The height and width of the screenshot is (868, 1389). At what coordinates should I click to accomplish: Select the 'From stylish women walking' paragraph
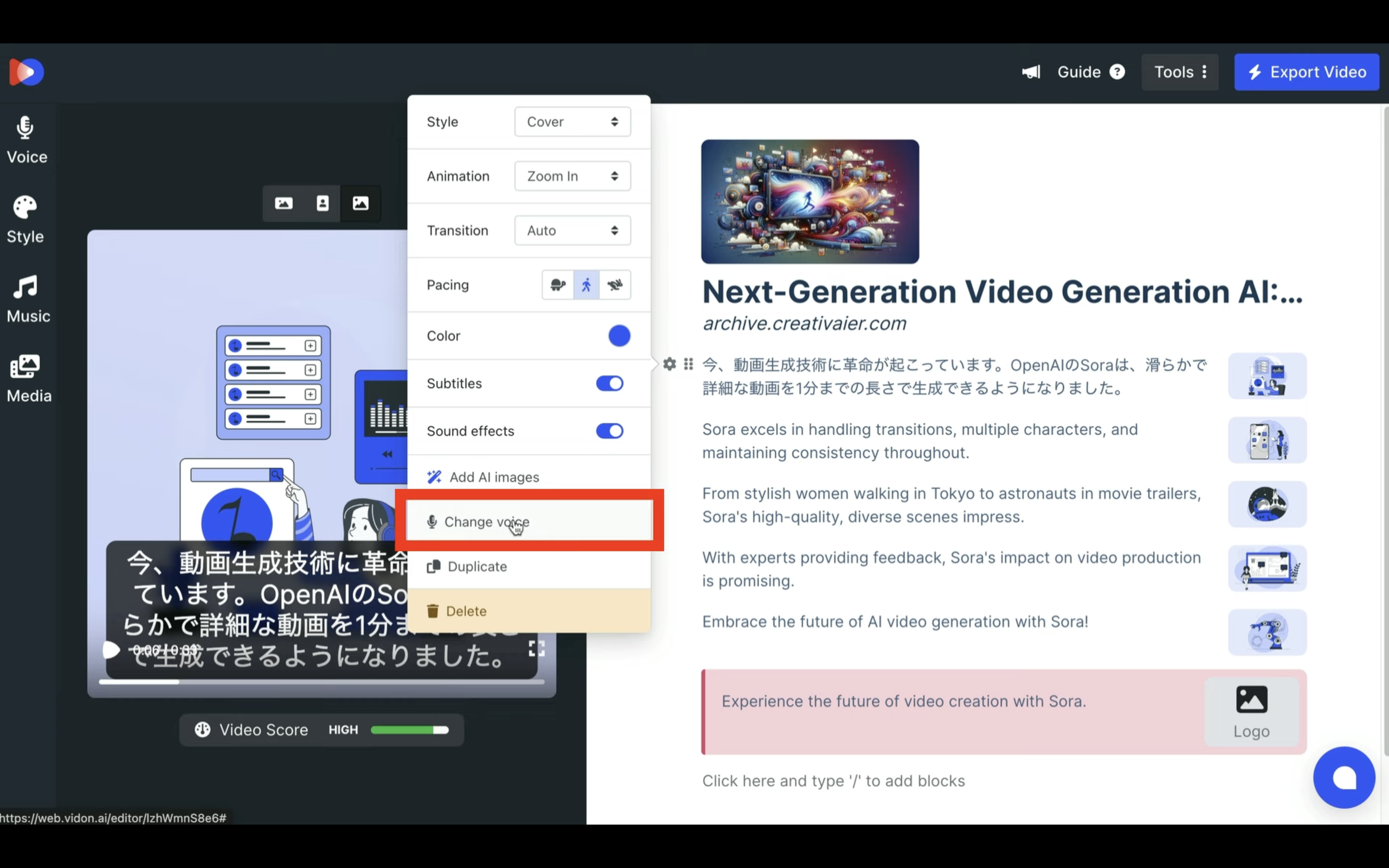coord(952,505)
